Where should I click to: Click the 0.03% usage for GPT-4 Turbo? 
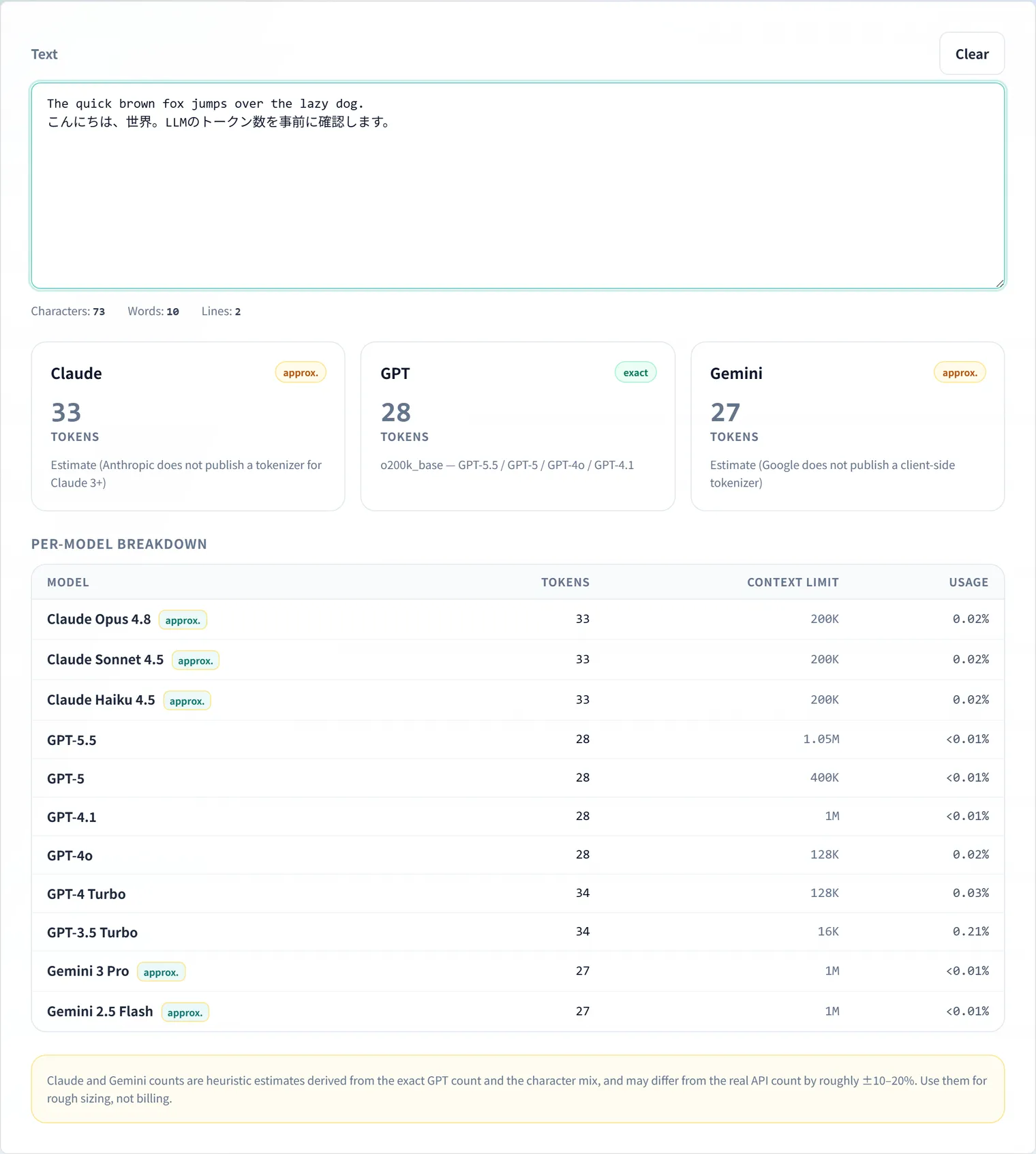(971, 893)
